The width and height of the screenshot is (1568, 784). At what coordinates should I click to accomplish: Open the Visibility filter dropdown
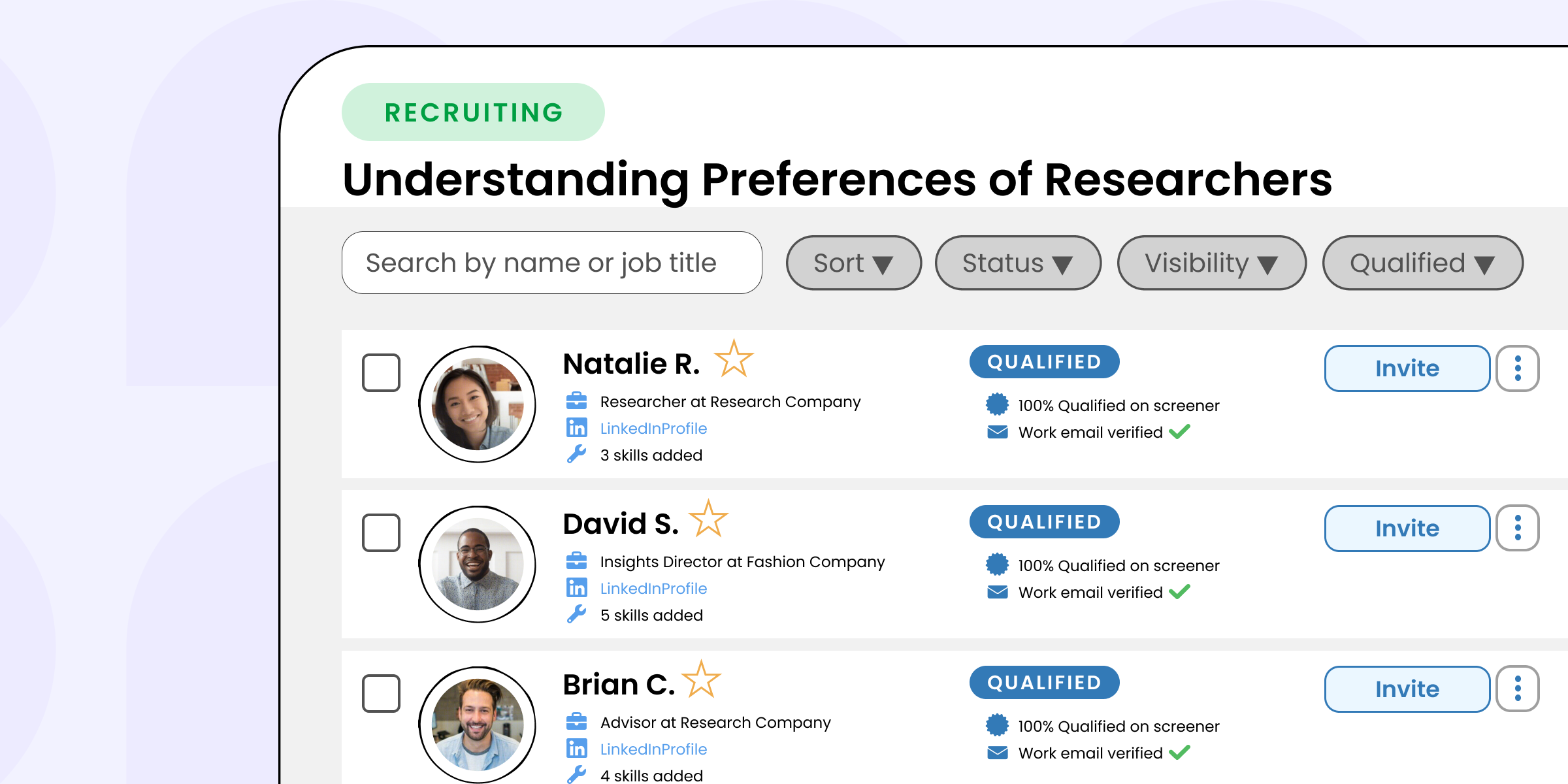coord(1211,263)
